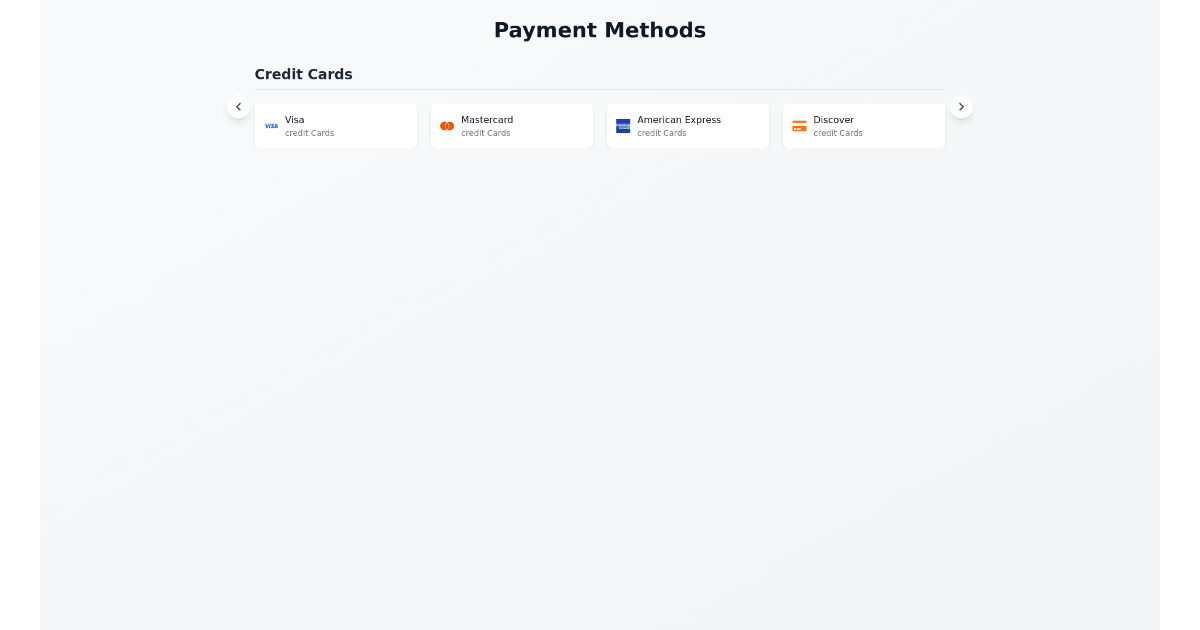Click the American Express logo icon
1200x630 pixels.
623,126
